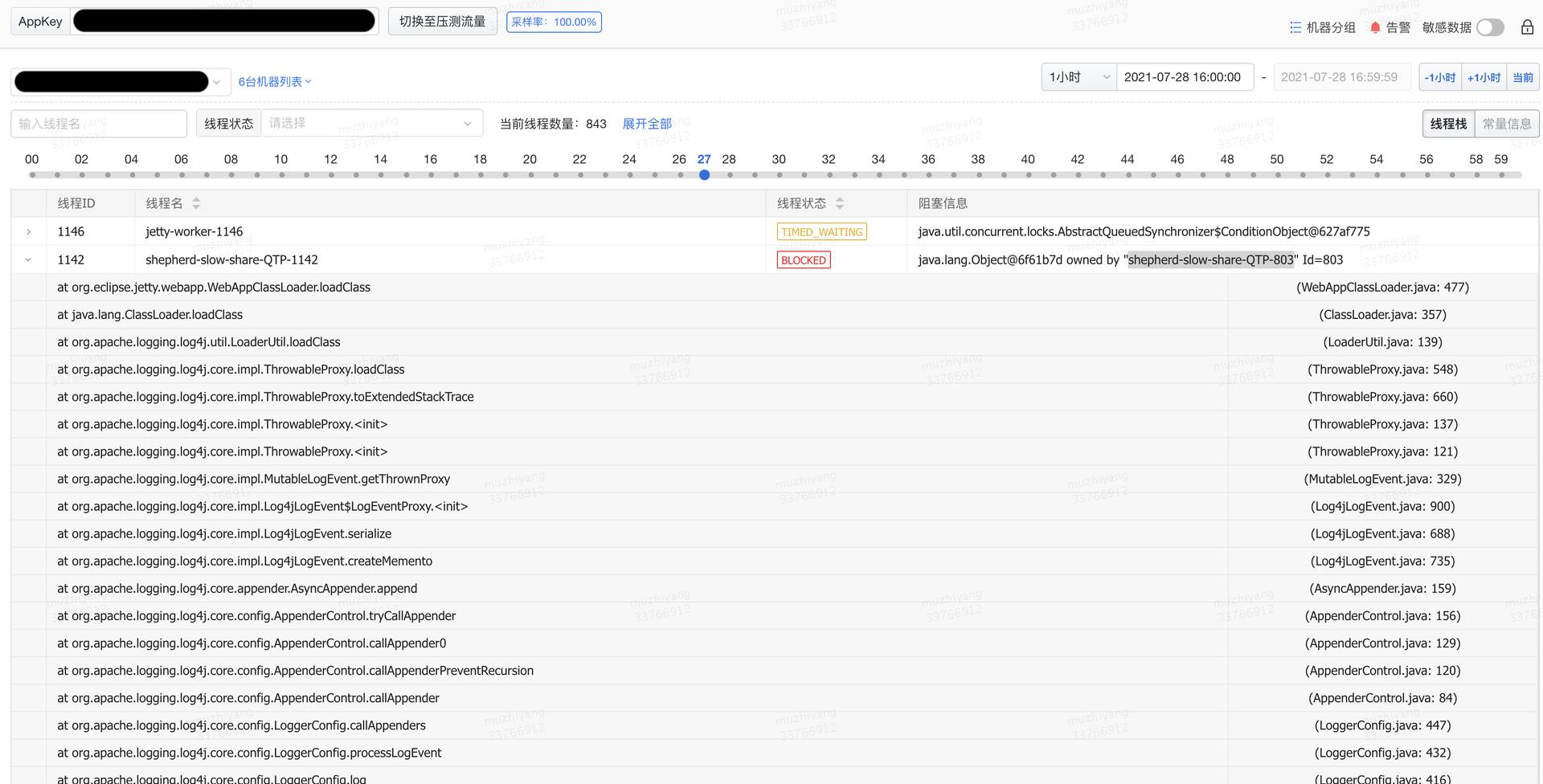Sort by 线程状态 column sort icon
Viewport: 1543px width, 784px height.
tap(840, 203)
